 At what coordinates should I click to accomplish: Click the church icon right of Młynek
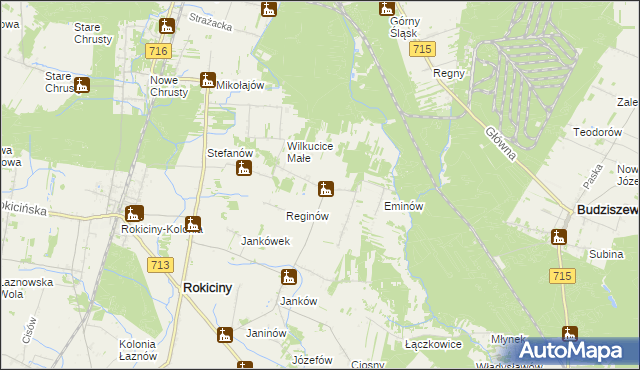coord(569,333)
